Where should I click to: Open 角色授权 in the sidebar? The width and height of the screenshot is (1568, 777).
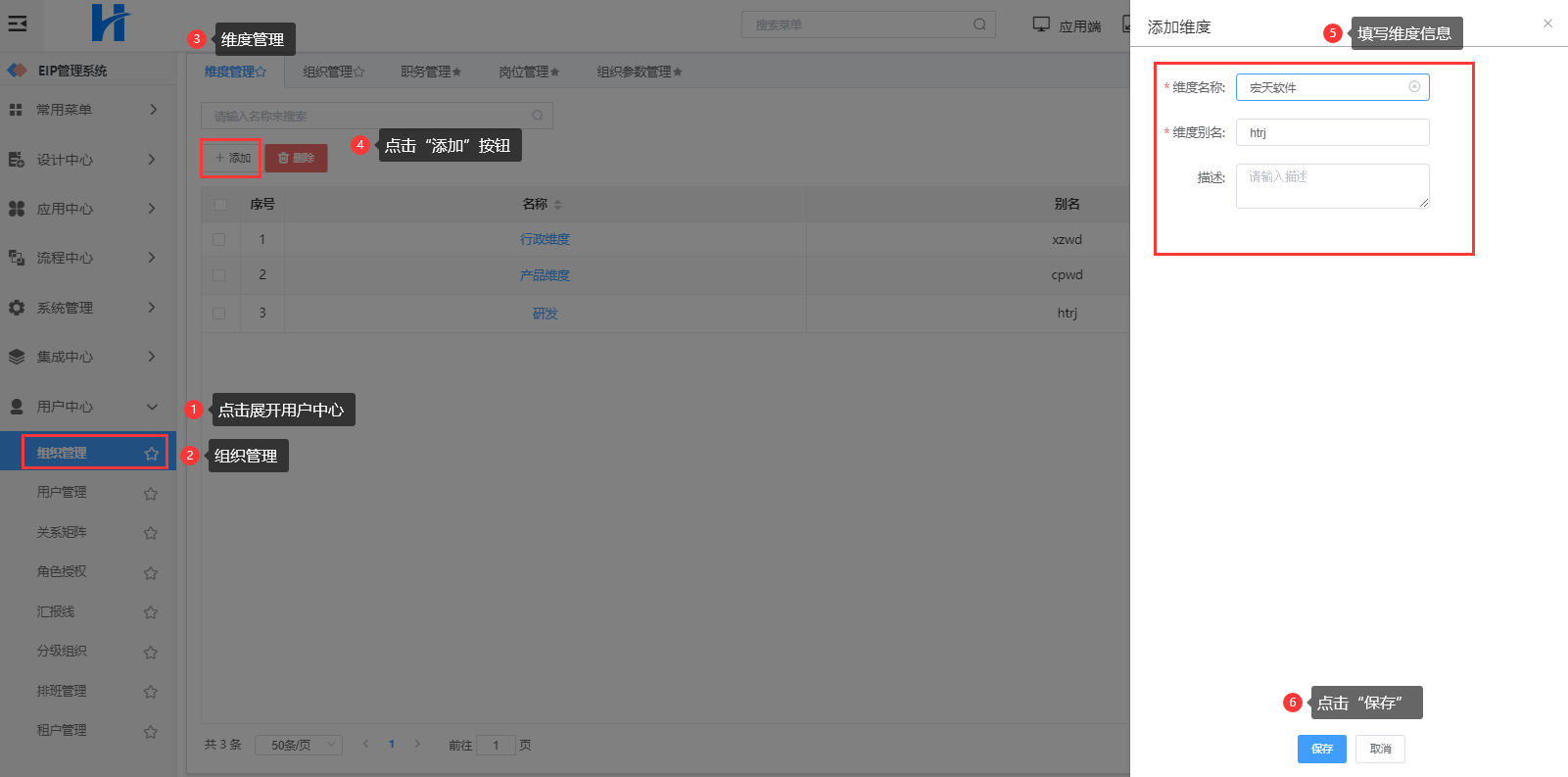tap(62, 571)
